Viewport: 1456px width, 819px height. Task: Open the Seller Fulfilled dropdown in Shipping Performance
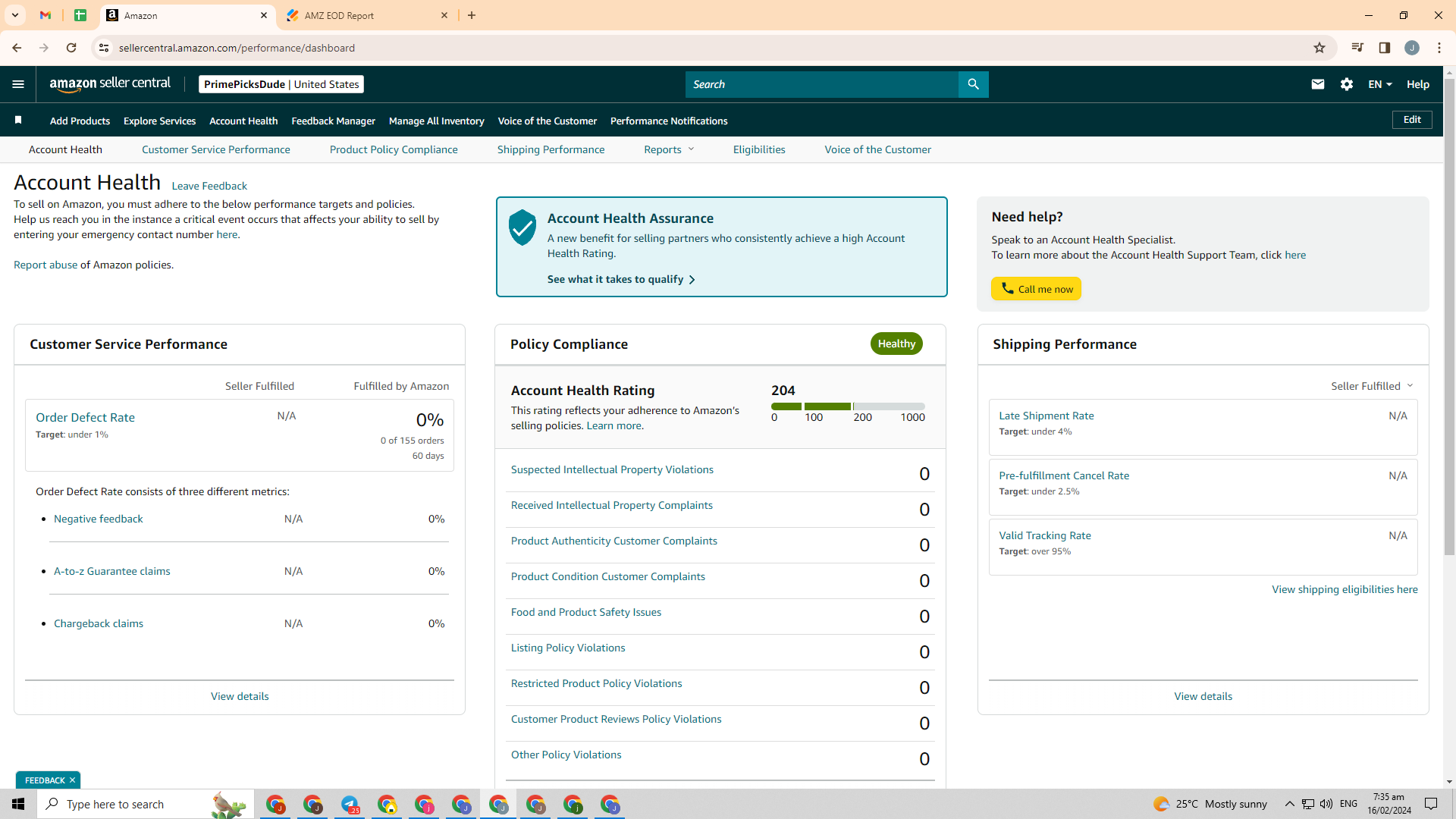[x=1372, y=386]
